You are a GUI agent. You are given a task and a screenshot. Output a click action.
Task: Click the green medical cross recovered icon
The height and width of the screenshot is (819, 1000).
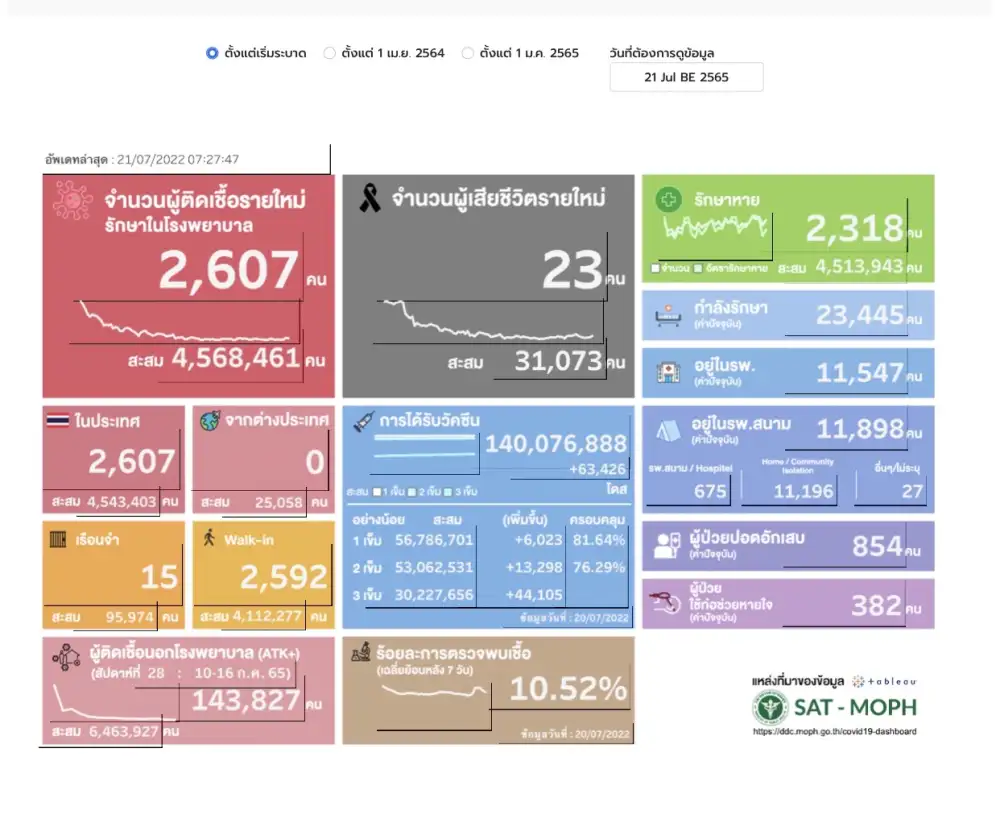coord(666,200)
